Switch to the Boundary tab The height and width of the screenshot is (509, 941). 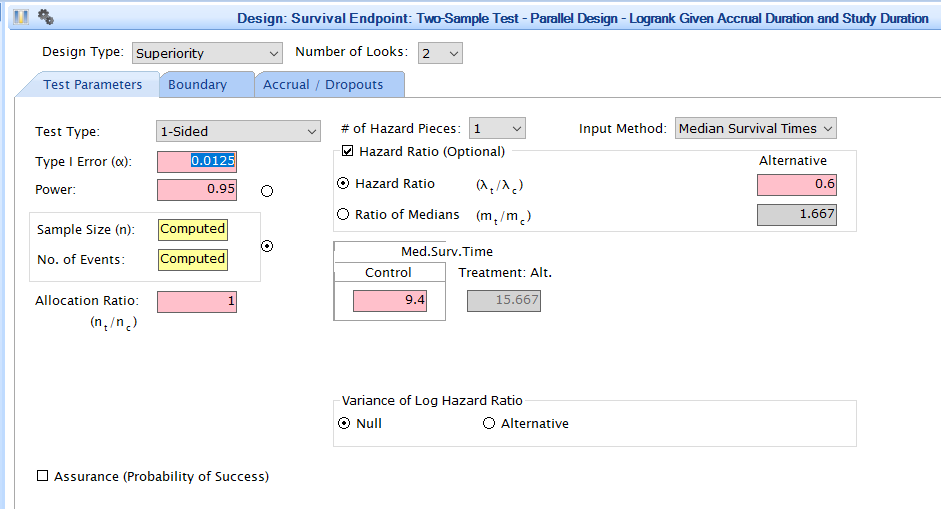(197, 85)
